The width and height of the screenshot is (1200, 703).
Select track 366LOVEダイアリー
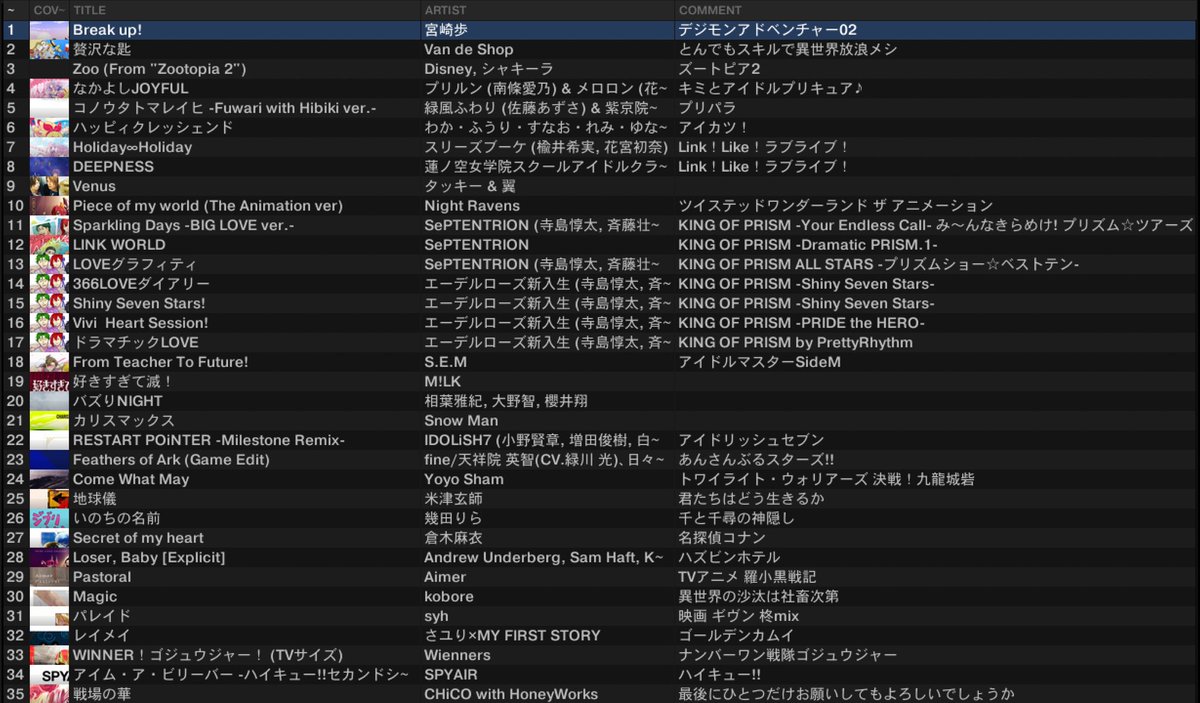(x=141, y=284)
